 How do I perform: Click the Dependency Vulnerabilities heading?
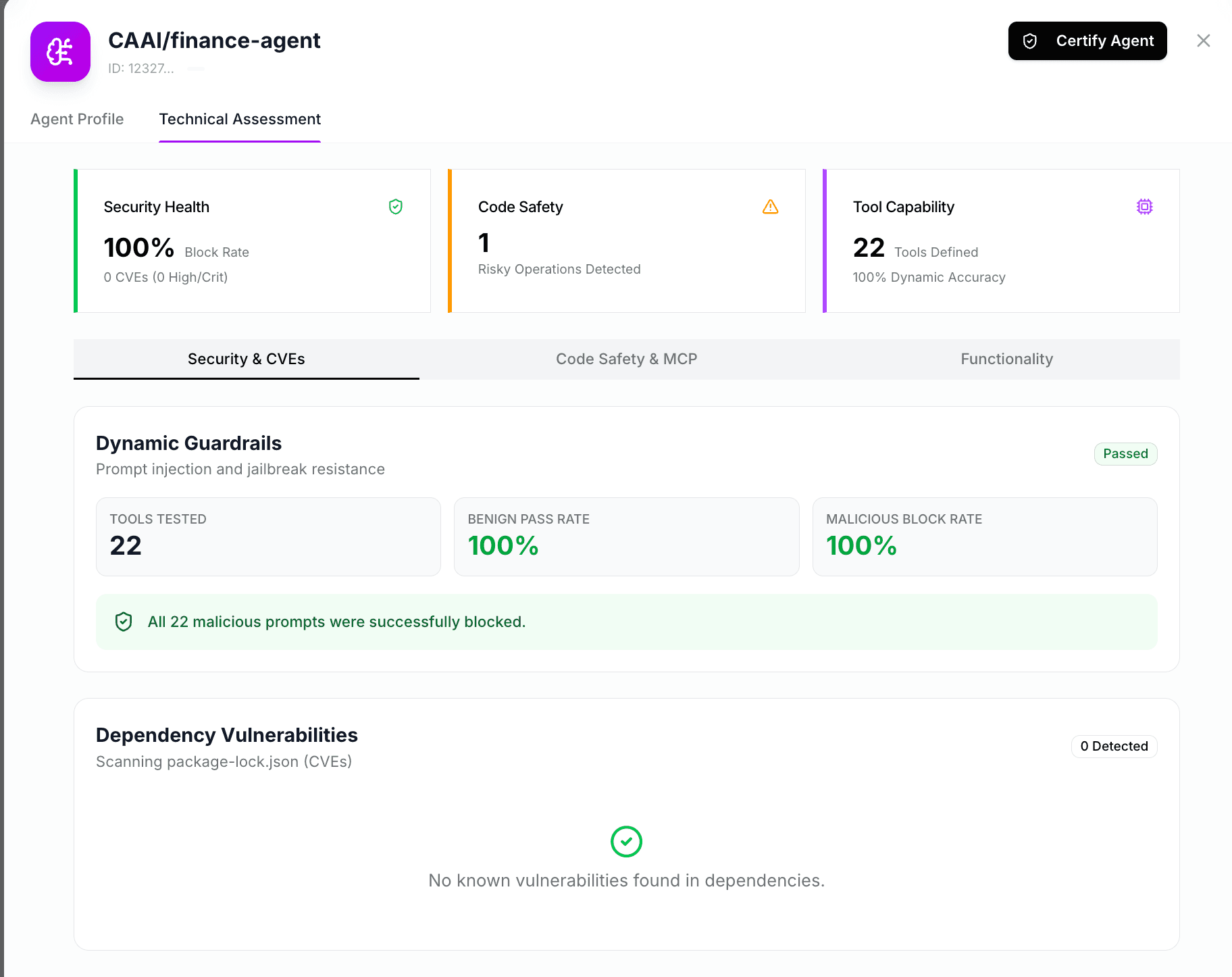[x=227, y=735]
